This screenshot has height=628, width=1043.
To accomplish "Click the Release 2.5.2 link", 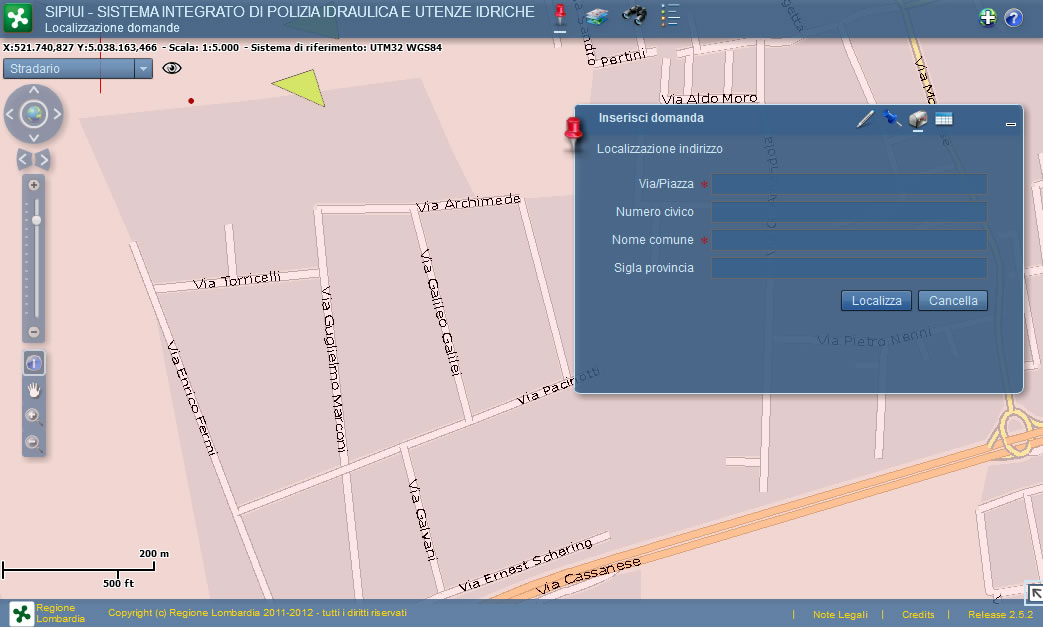I will 1000,615.
